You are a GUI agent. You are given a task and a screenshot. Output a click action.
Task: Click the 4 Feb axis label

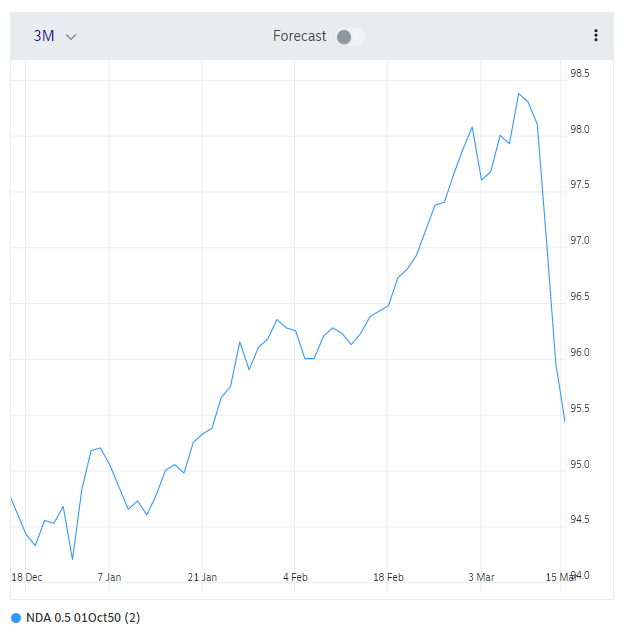(x=295, y=577)
